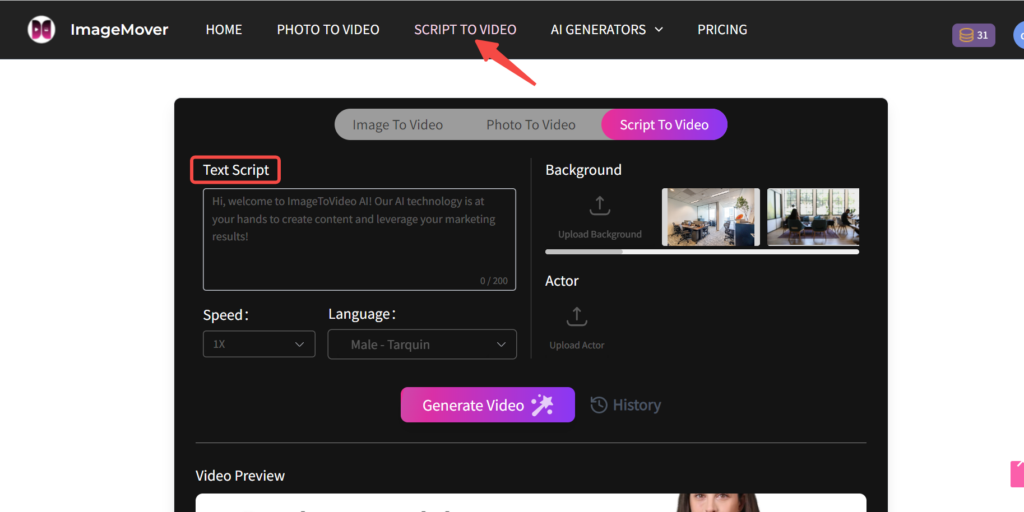Click the Generate Video button
This screenshot has width=1024, height=512.
pos(488,405)
